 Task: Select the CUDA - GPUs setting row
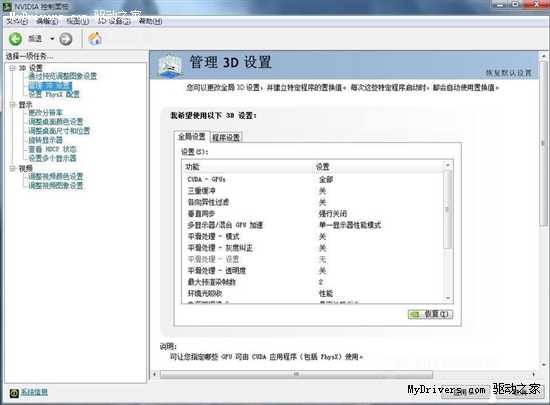coord(313,180)
